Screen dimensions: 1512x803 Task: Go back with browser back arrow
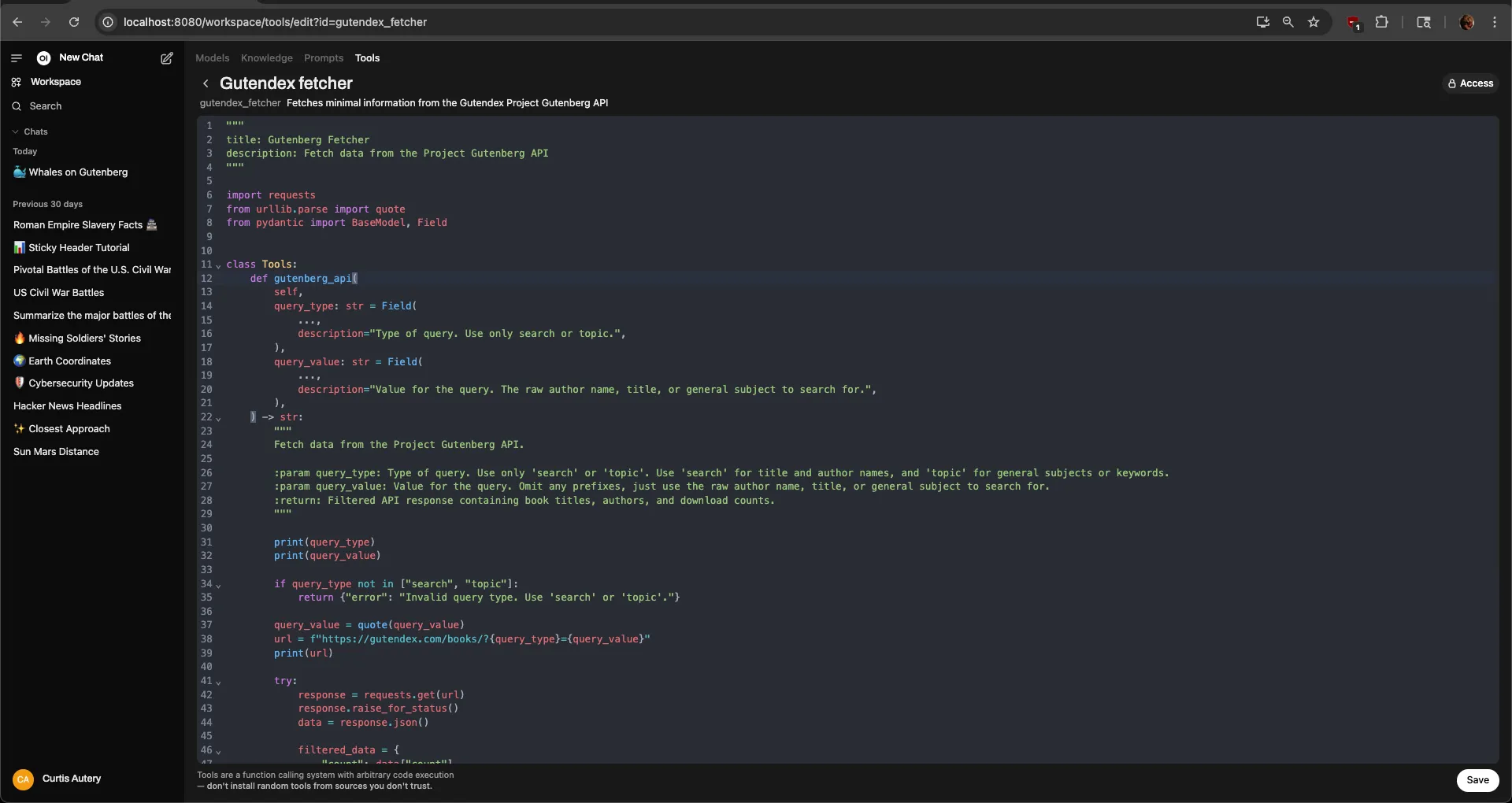17,22
